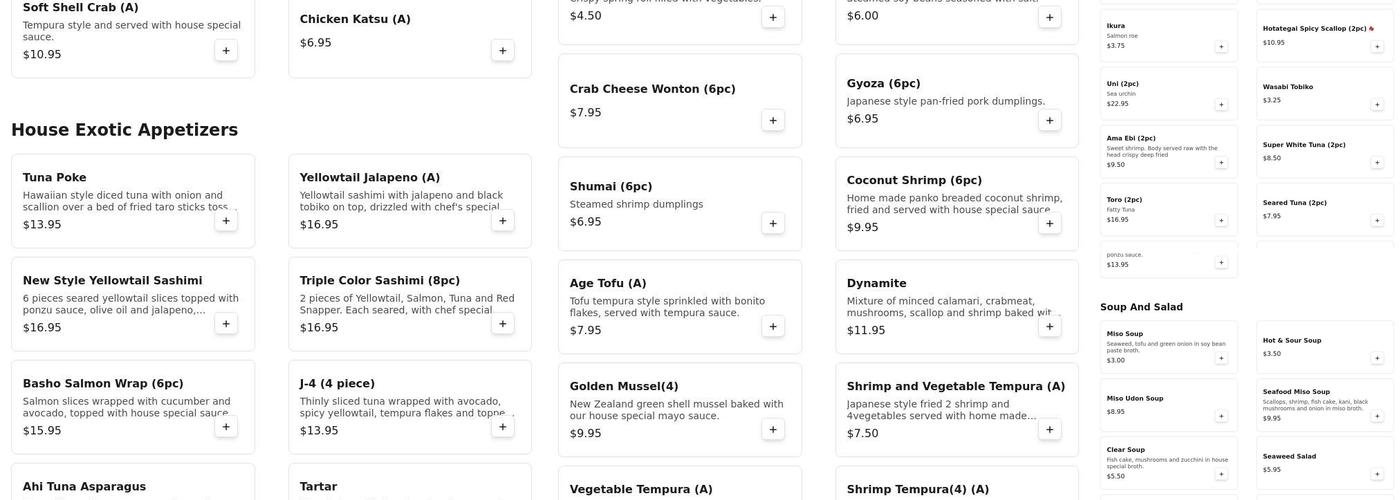Add Uni (2pc) using its plus
The image size is (1400, 500).
point(1221,104)
